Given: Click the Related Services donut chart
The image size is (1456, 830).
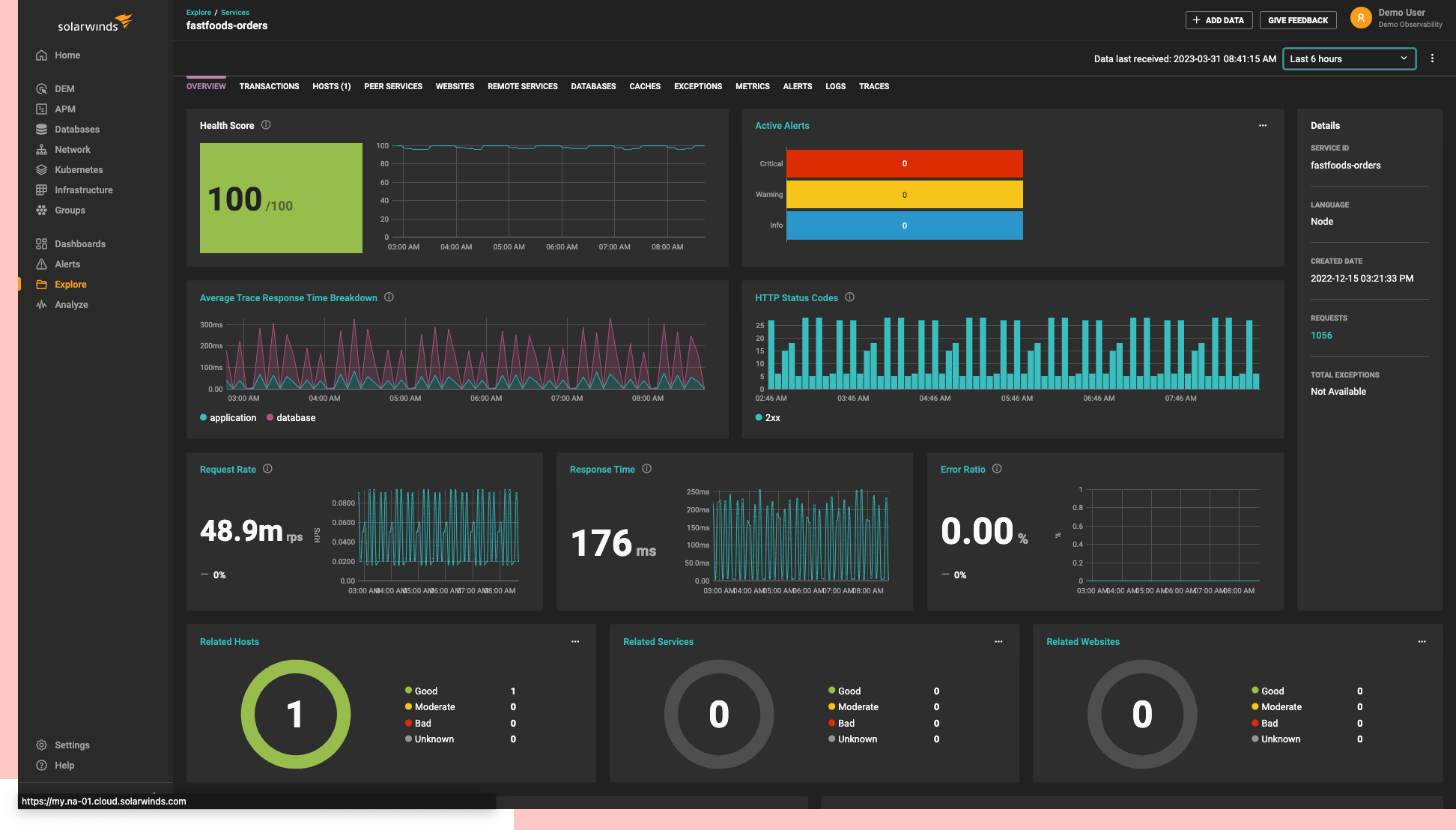Looking at the screenshot, I should (x=718, y=714).
